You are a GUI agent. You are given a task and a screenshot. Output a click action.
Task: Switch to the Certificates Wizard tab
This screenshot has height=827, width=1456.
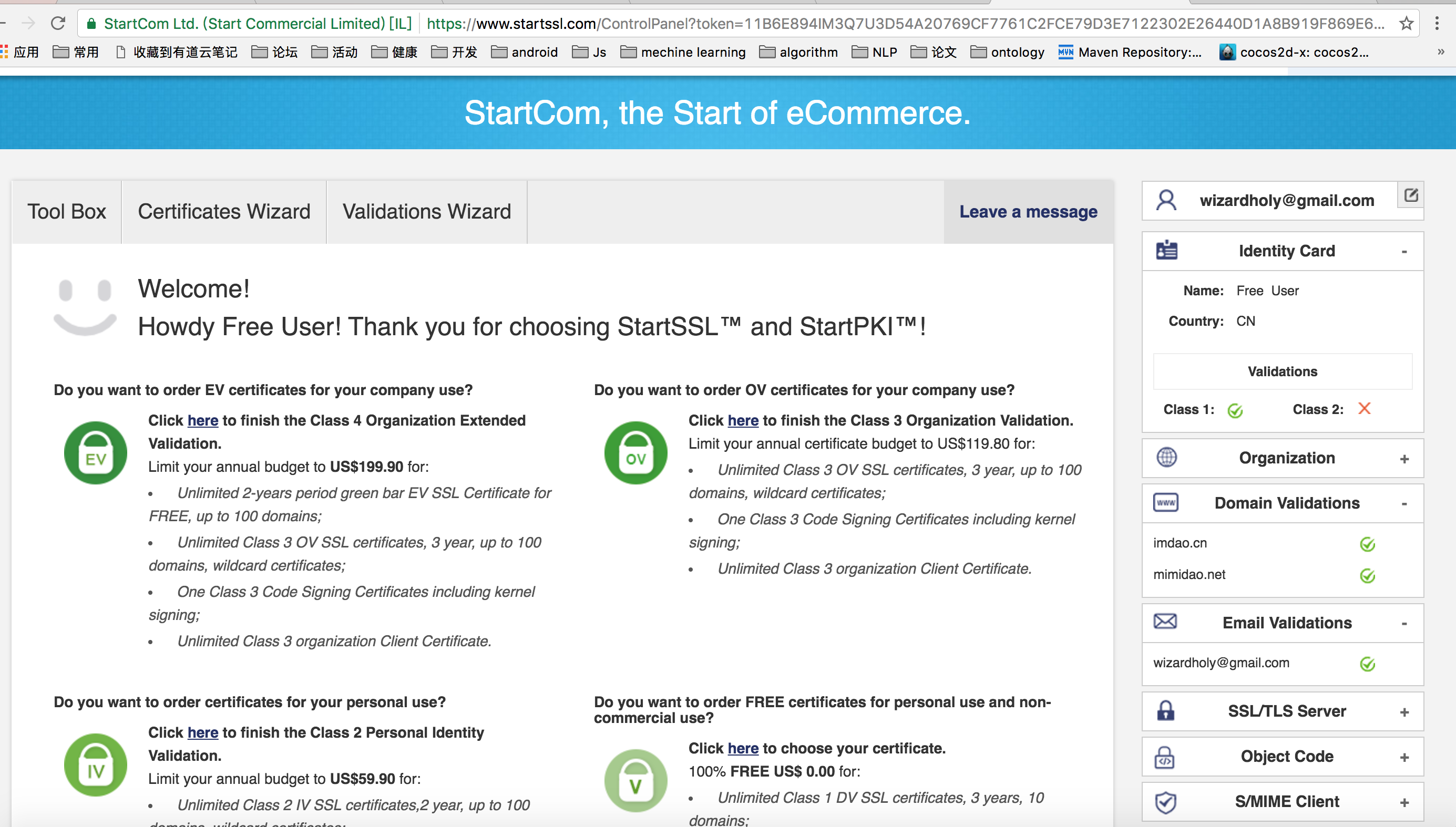224,211
